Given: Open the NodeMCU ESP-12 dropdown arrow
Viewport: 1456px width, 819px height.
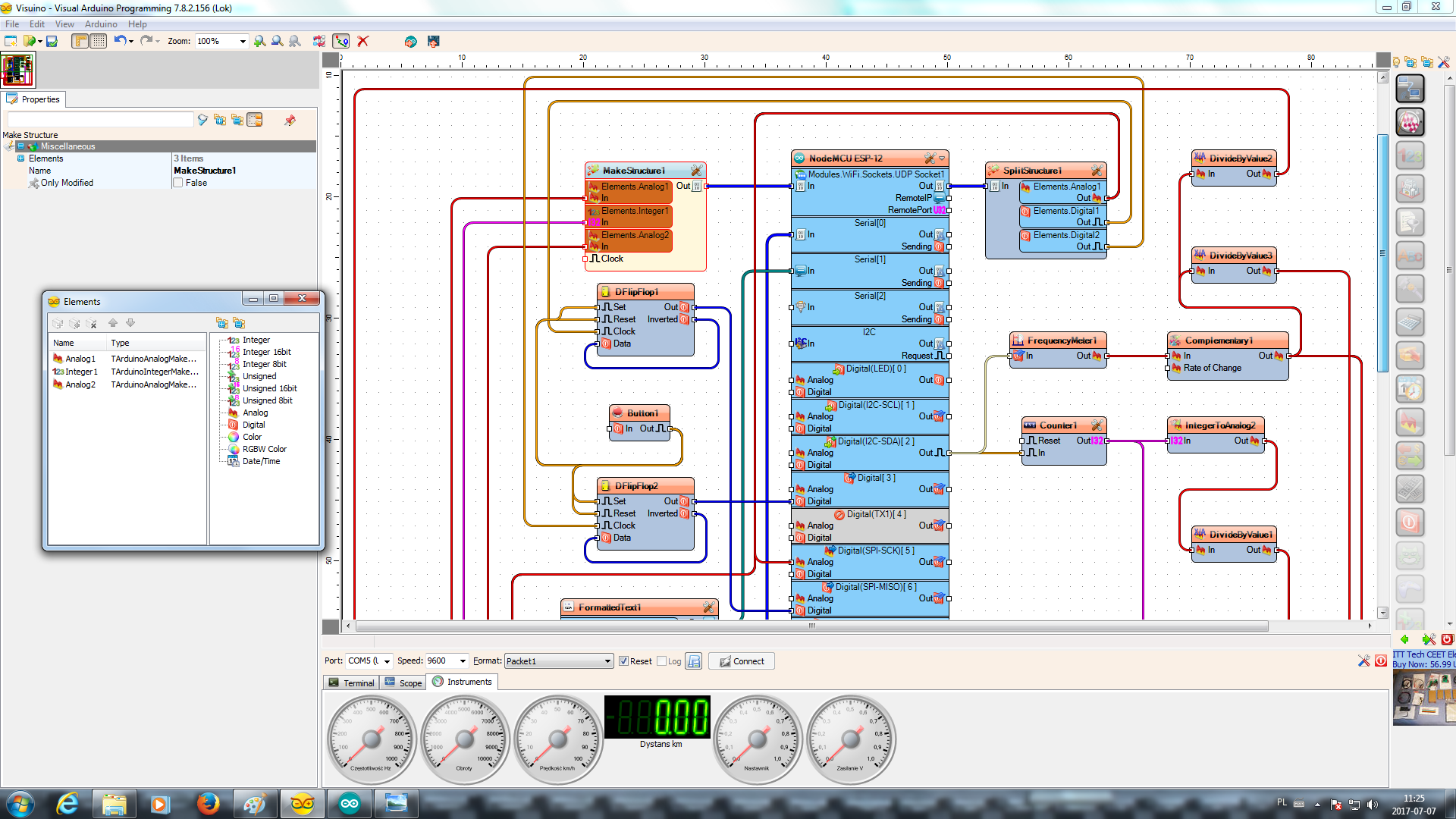Looking at the screenshot, I should pyautogui.click(x=942, y=158).
